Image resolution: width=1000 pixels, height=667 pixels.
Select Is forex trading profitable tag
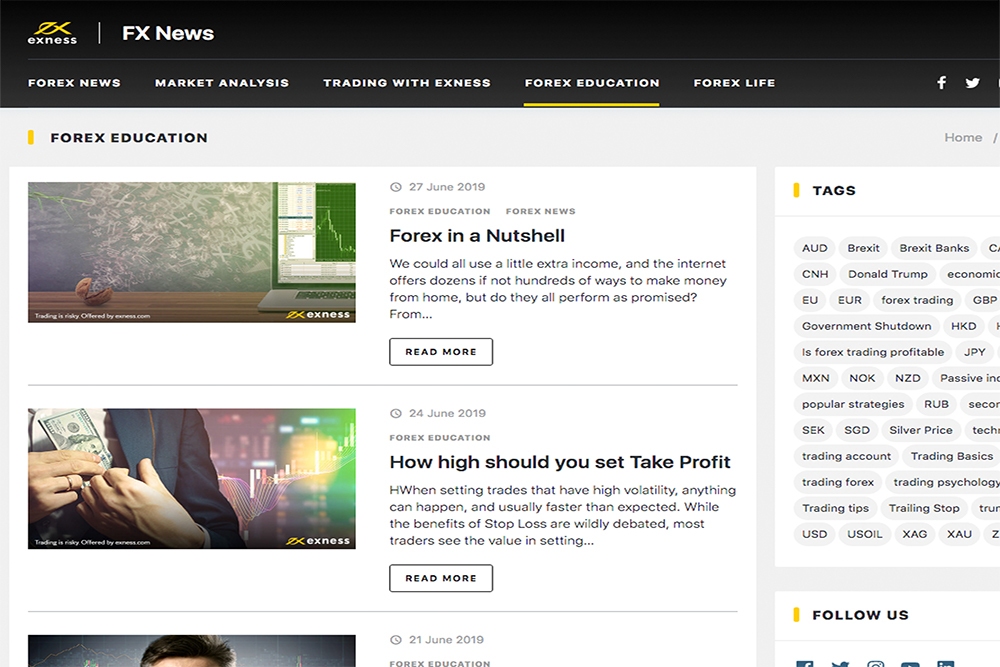(x=872, y=353)
